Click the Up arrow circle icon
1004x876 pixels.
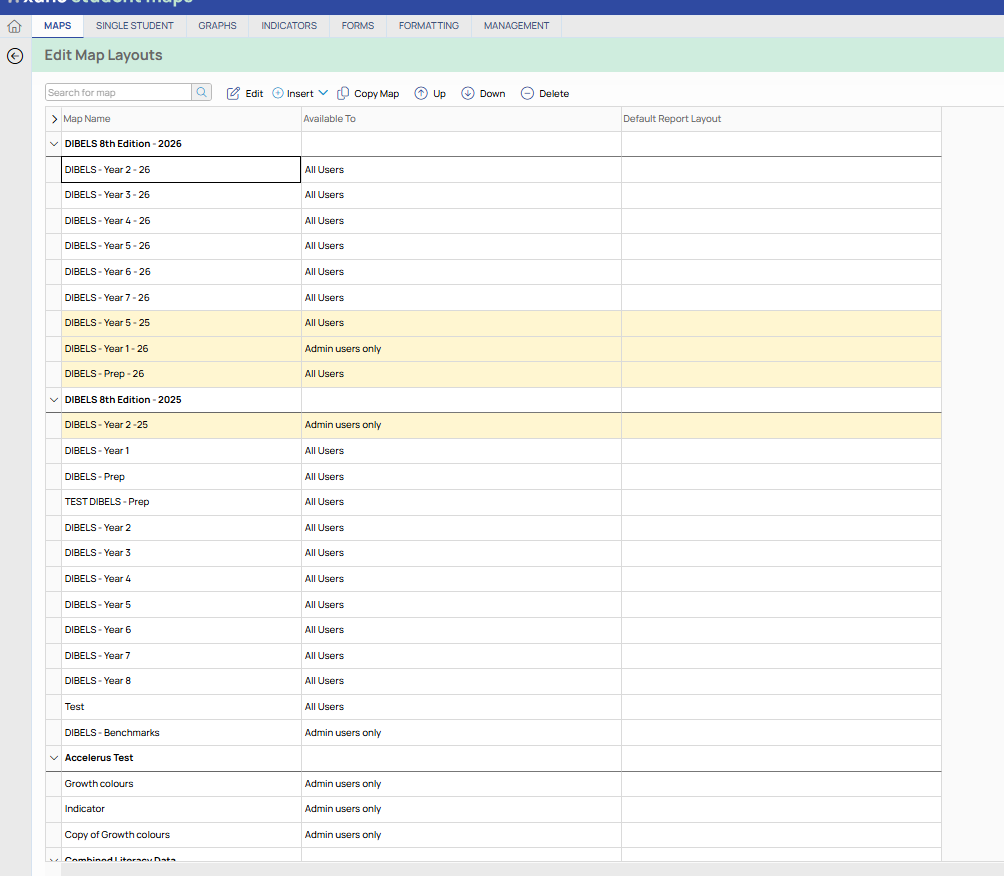pos(421,93)
